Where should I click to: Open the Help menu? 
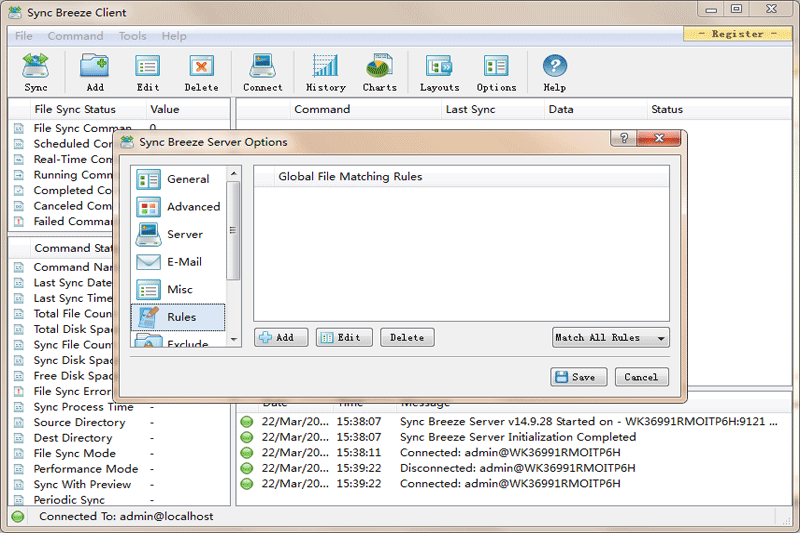(x=174, y=36)
